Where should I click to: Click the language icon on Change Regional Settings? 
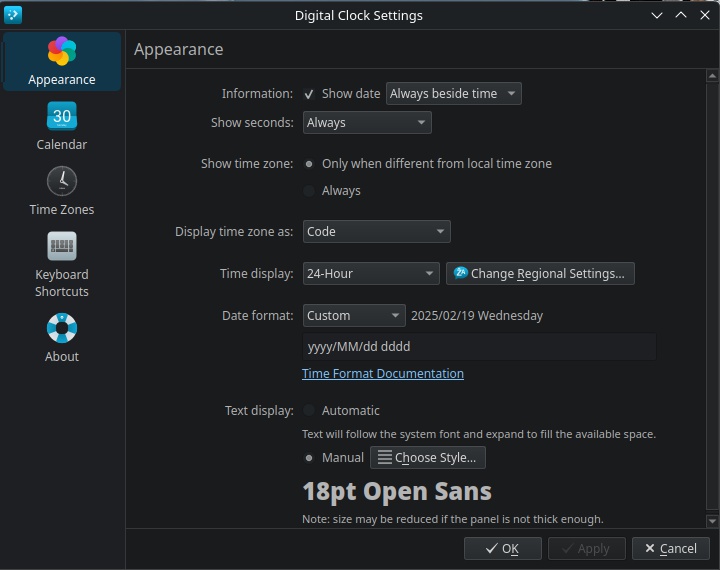click(x=460, y=273)
